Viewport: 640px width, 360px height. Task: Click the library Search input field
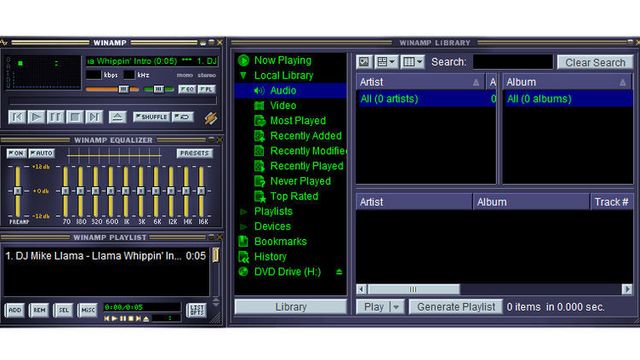pyautogui.click(x=513, y=62)
